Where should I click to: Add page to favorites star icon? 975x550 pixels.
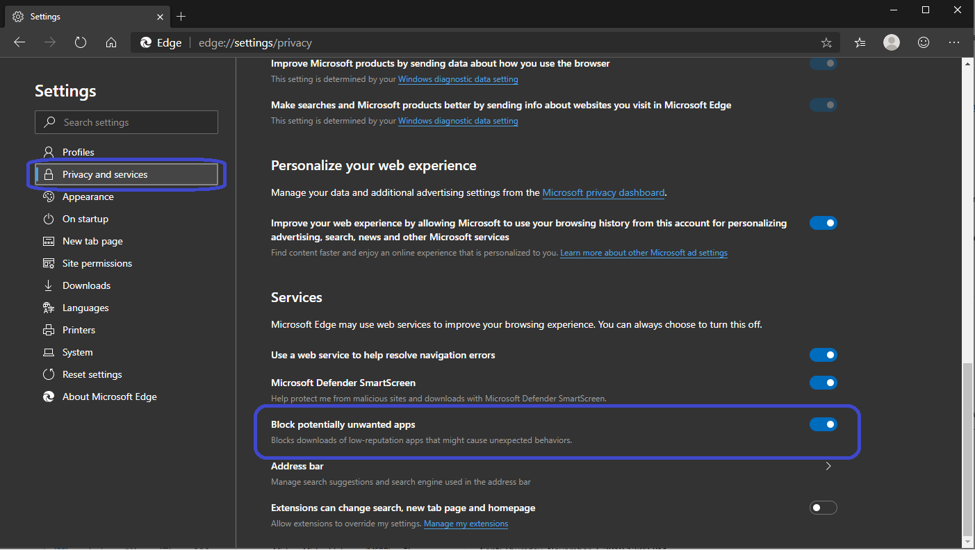coord(826,43)
